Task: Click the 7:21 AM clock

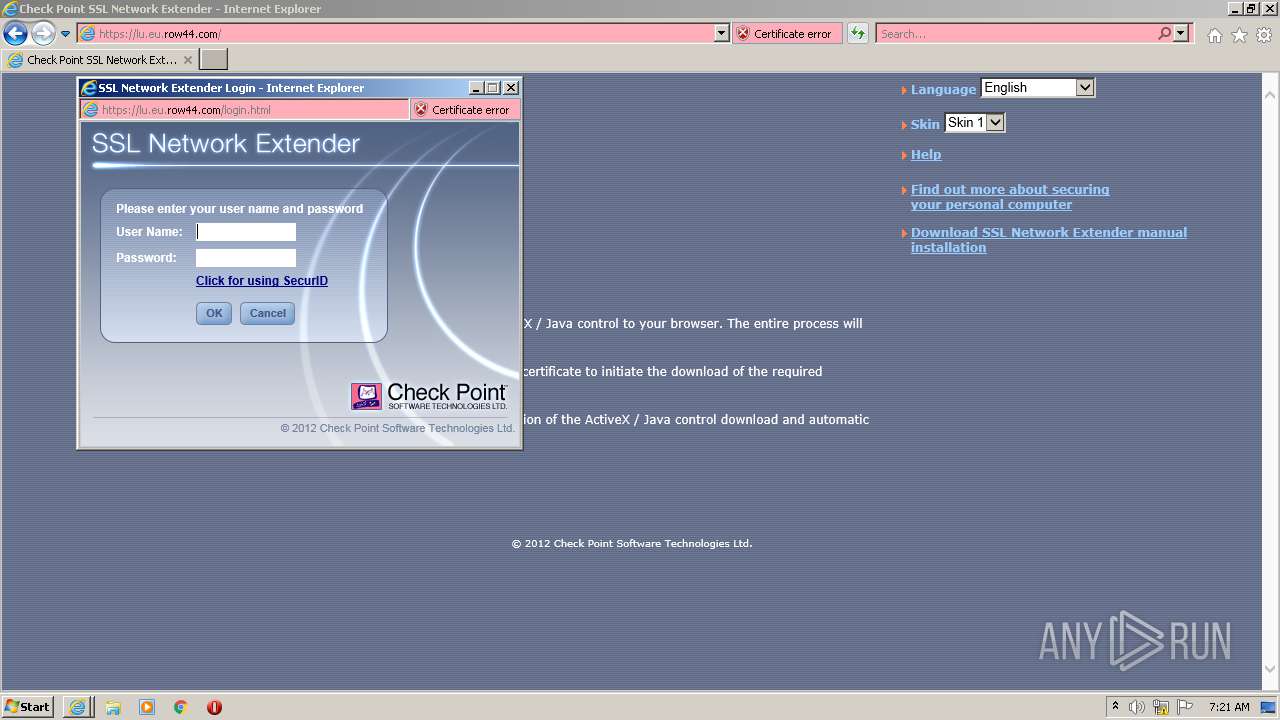Action: [x=1229, y=707]
